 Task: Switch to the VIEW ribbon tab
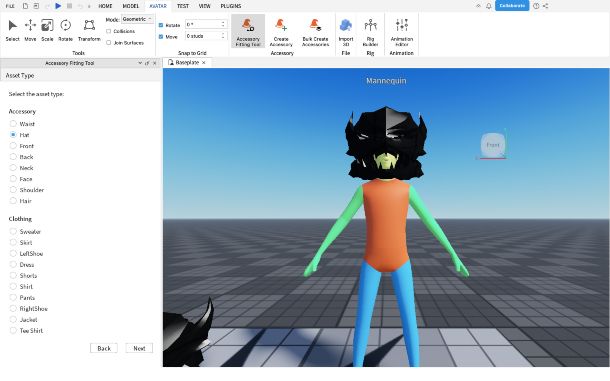click(x=205, y=6)
